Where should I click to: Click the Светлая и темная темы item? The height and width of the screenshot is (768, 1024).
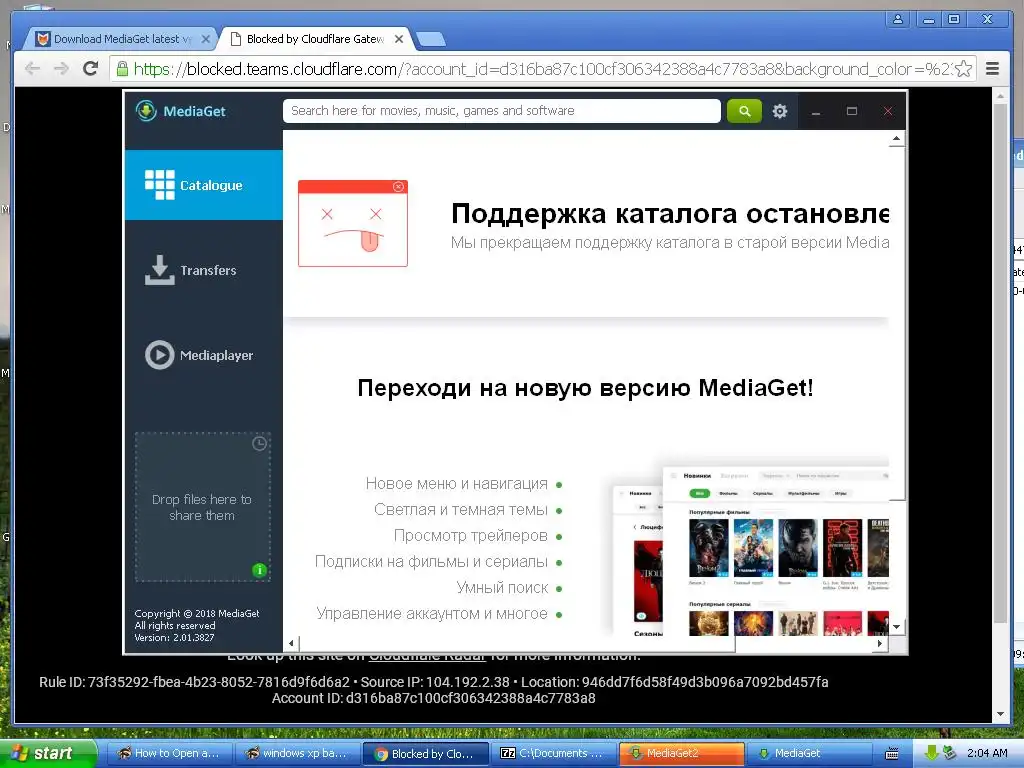pos(460,509)
